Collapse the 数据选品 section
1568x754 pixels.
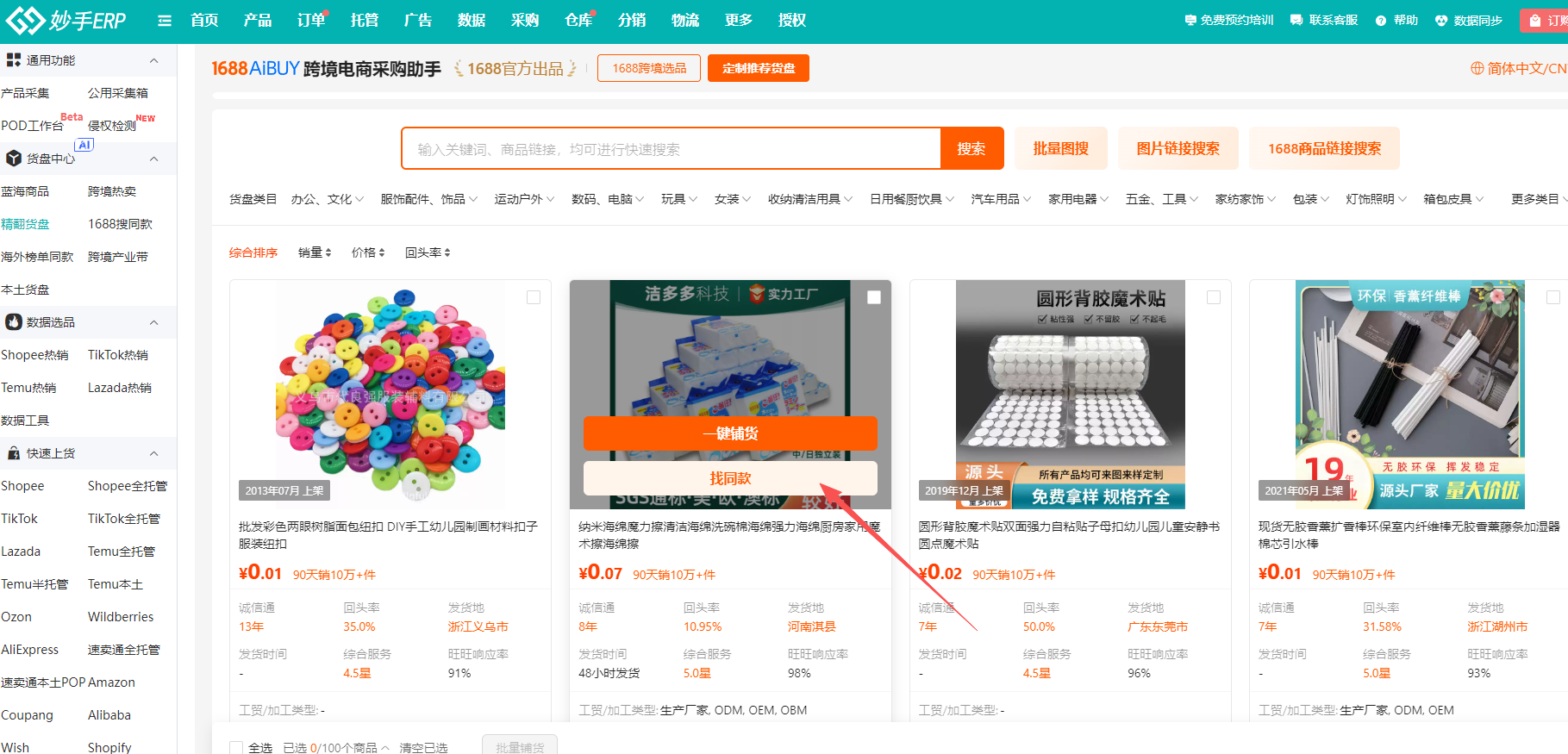[x=154, y=322]
